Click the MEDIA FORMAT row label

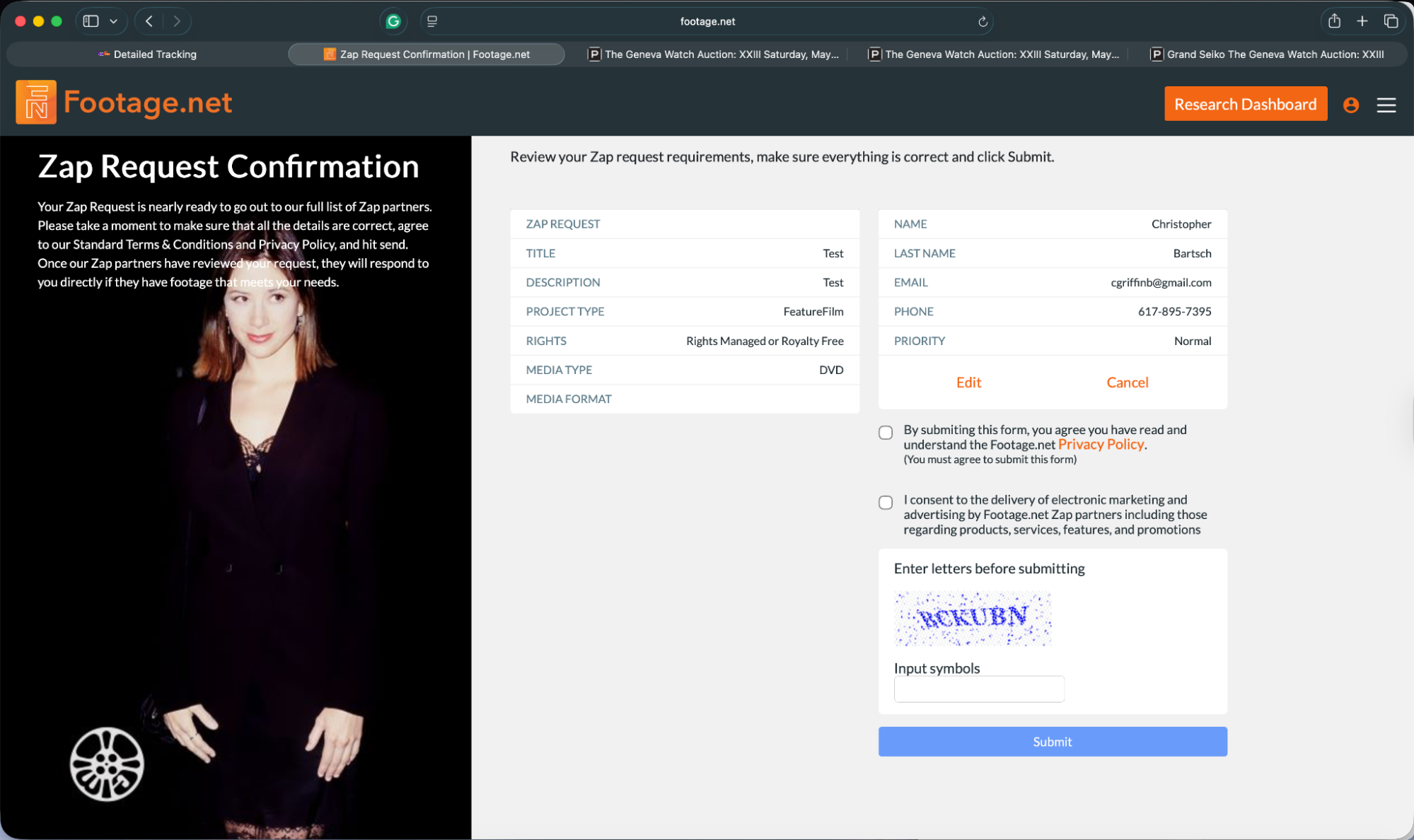point(568,399)
